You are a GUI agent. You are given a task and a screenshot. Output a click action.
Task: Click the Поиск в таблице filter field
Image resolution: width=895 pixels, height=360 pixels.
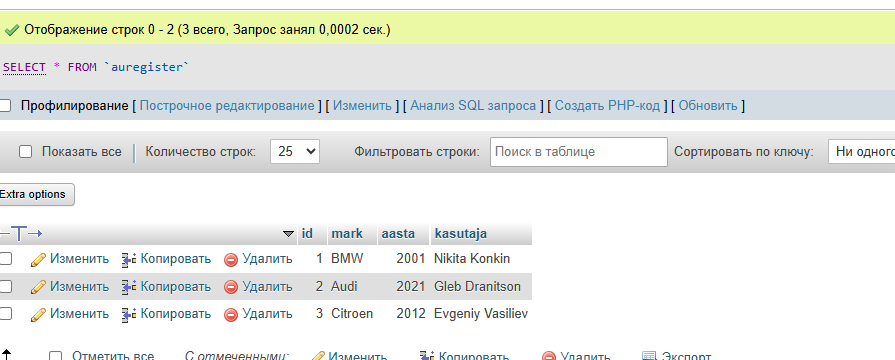[x=579, y=152]
